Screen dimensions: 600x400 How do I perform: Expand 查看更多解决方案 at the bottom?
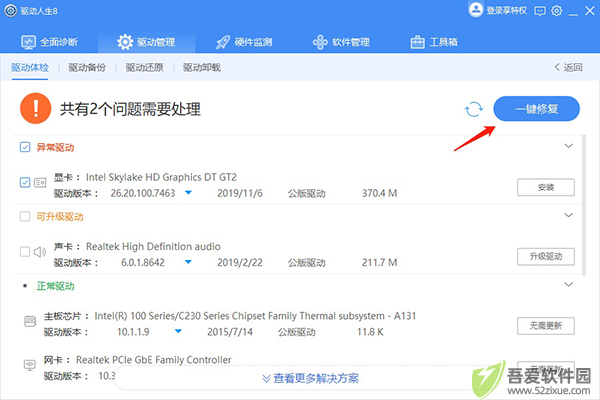tap(310, 379)
